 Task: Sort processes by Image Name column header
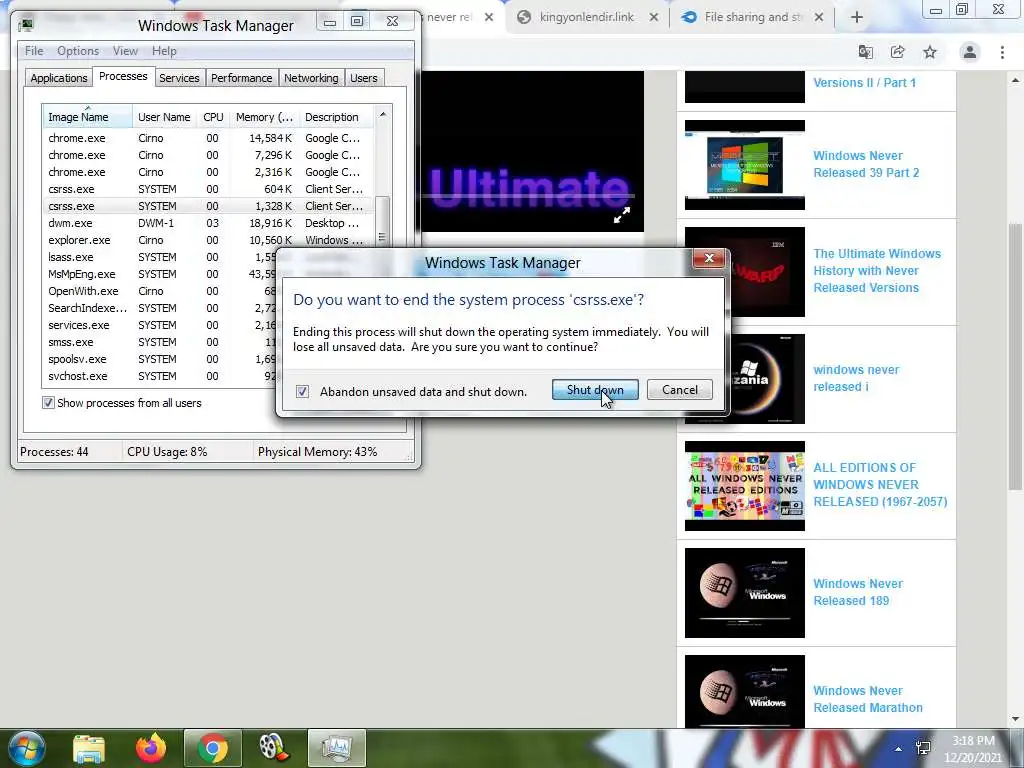[x=88, y=117]
